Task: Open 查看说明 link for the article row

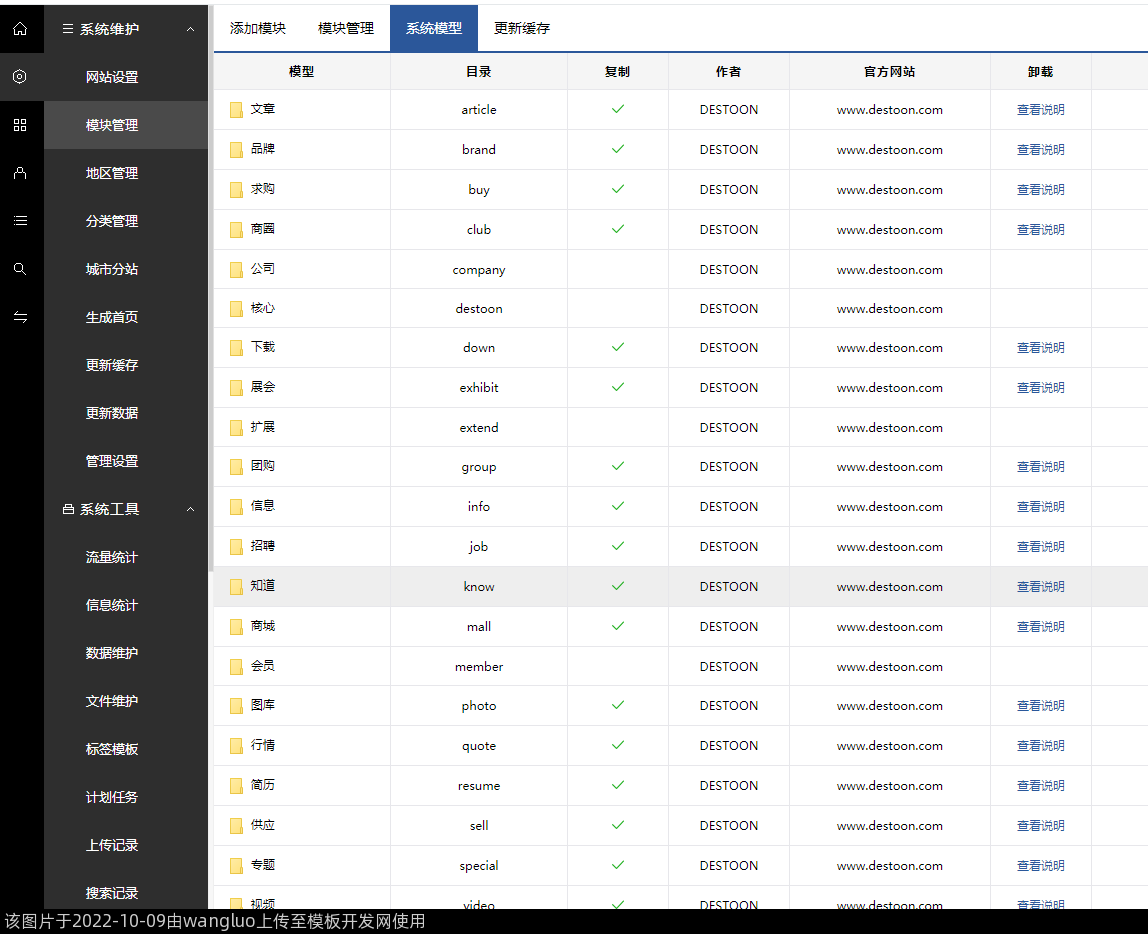Action: click(x=1040, y=110)
